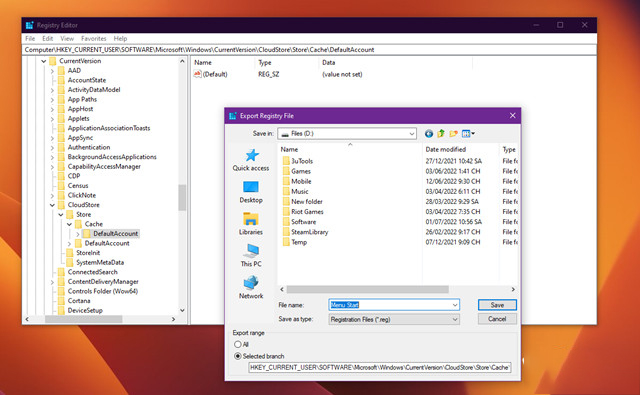Select the 3uTools folder

coord(298,161)
